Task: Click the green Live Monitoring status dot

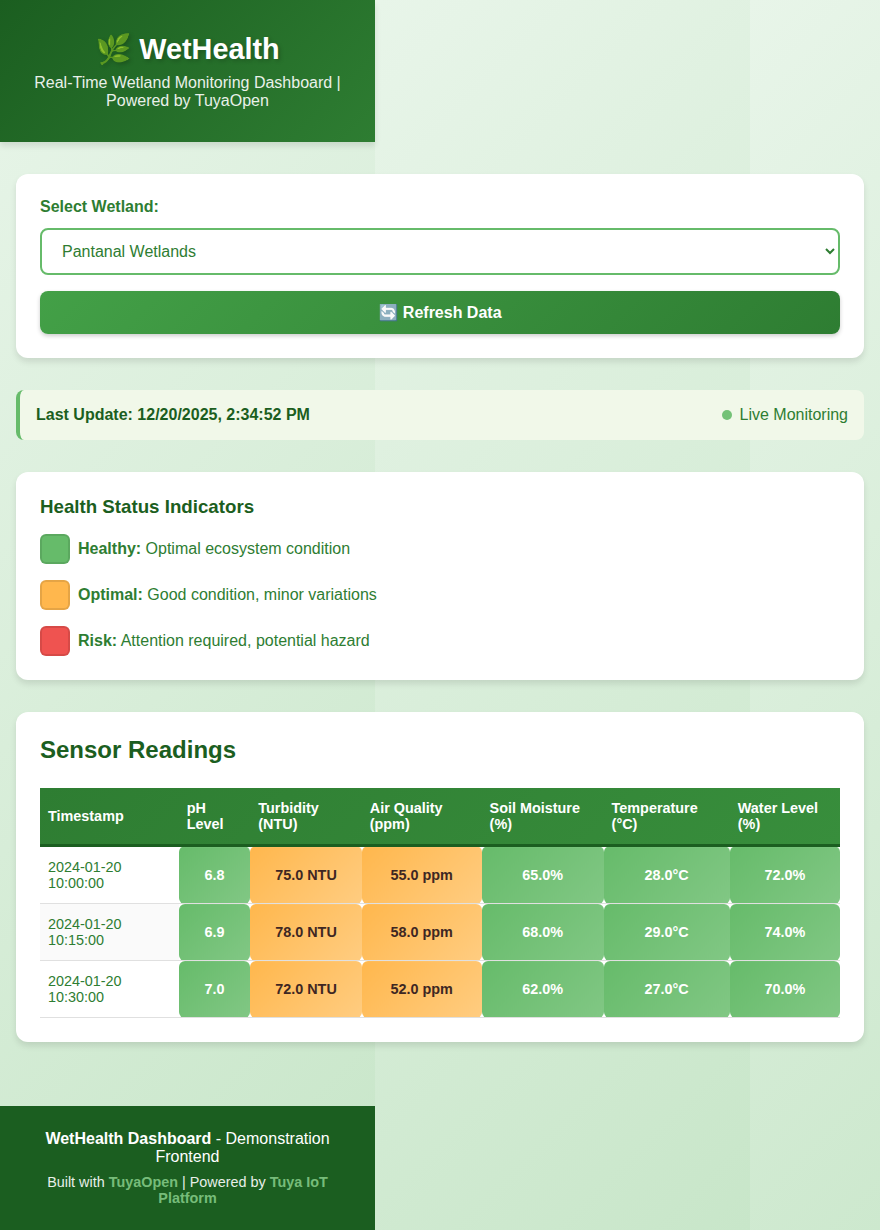Action: [727, 415]
